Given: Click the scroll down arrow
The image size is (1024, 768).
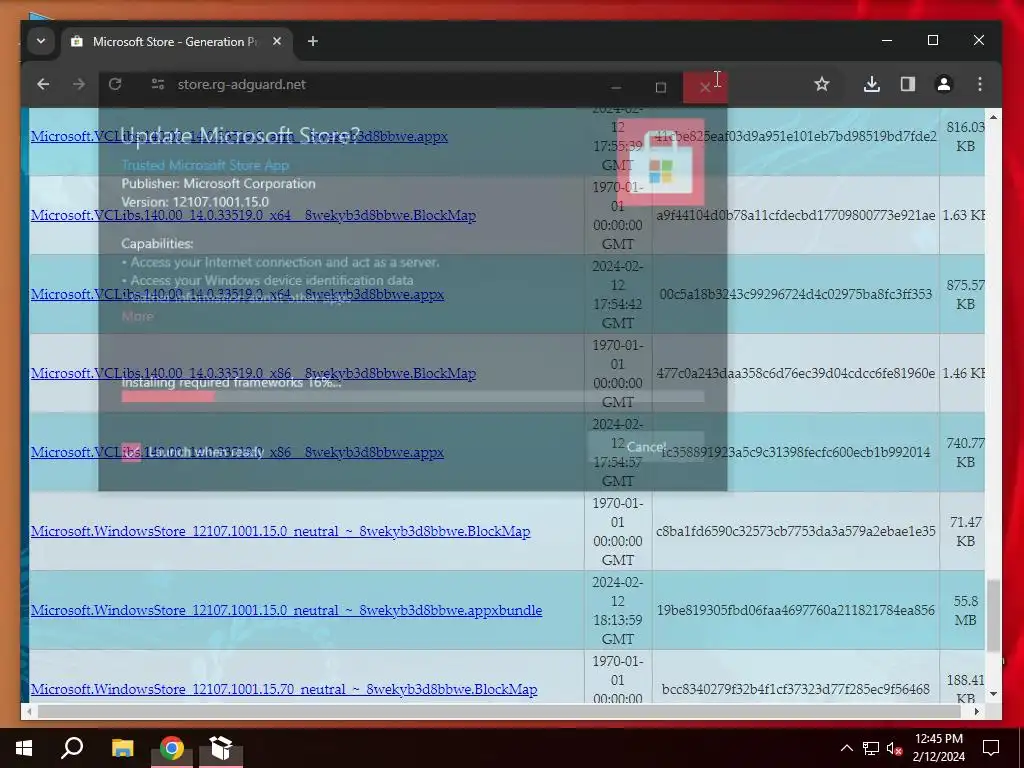Looking at the screenshot, I should pos(993,694).
